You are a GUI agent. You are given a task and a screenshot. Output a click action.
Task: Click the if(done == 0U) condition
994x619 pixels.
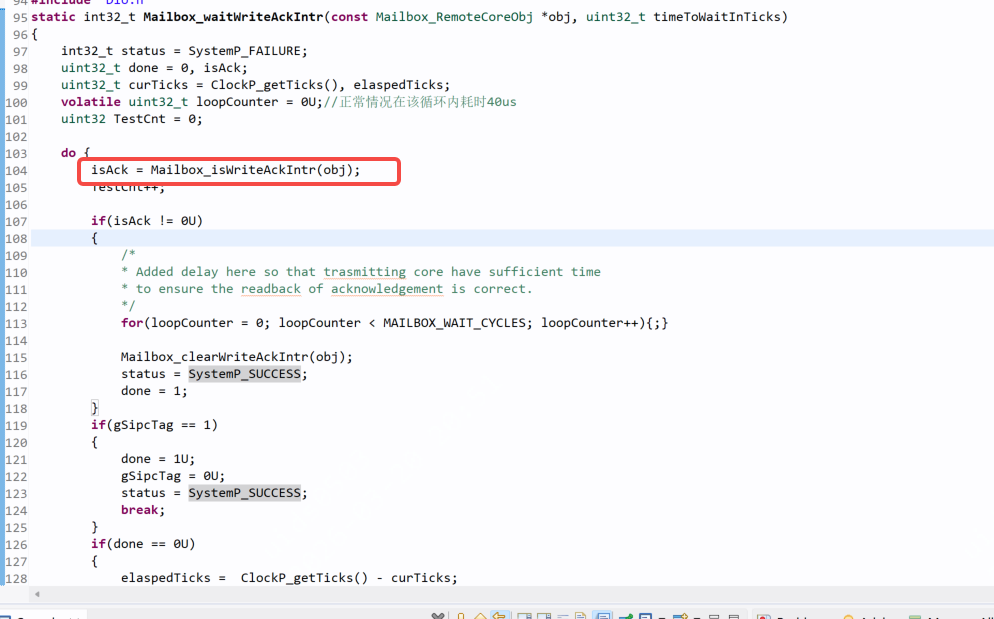[x=143, y=544]
